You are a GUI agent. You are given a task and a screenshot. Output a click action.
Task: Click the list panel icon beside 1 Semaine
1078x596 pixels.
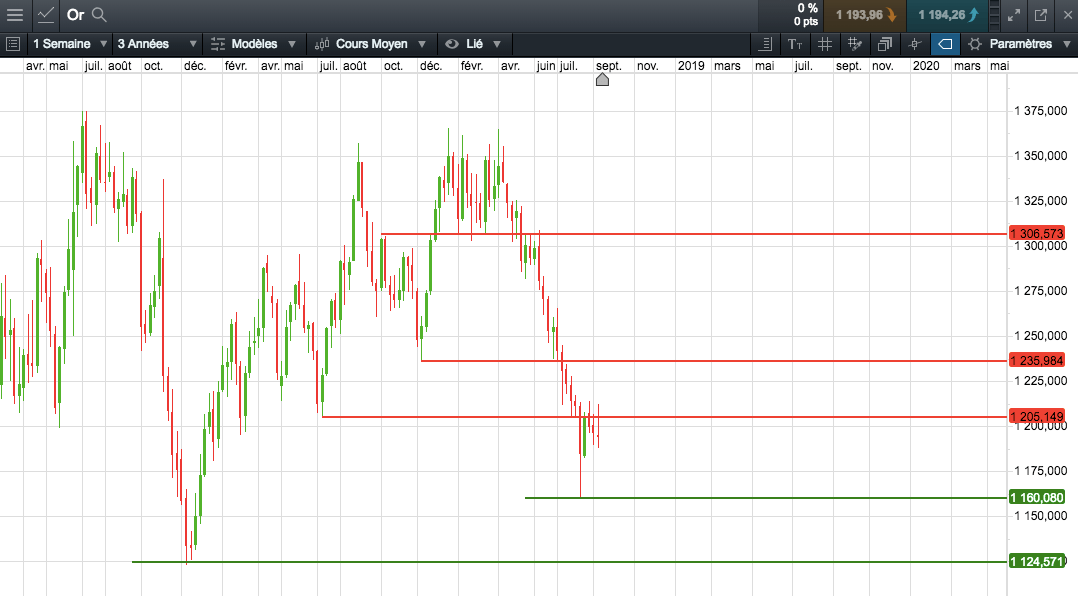click(x=12, y=44)
